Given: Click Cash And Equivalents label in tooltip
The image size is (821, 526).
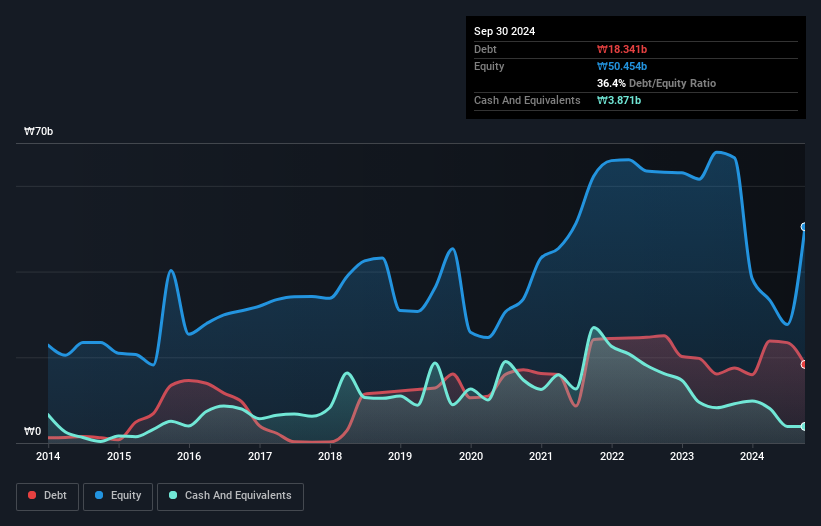Looking at the screenshot, I should tap(527, 100).
